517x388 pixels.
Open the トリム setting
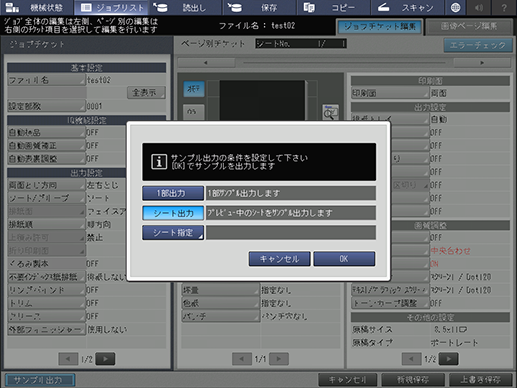[46, 303]
